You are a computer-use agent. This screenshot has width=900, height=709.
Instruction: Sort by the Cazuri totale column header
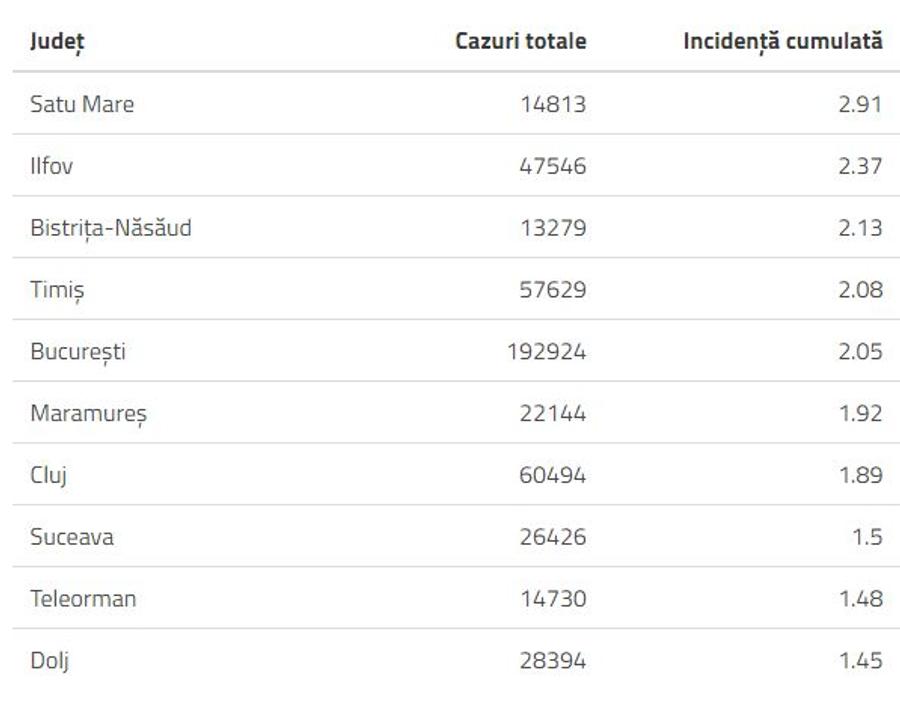521,41
